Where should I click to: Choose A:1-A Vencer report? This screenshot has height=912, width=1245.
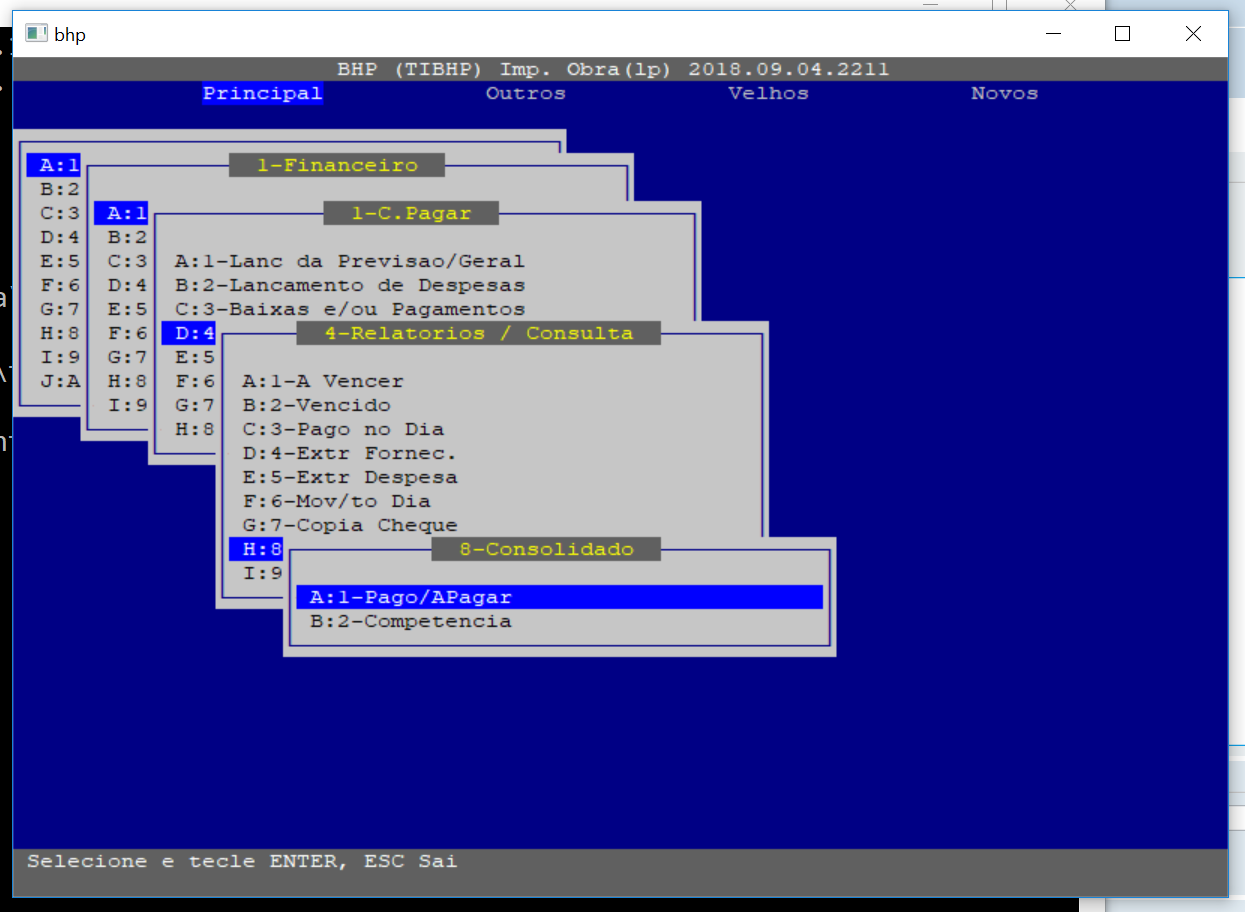click(323, 381)
